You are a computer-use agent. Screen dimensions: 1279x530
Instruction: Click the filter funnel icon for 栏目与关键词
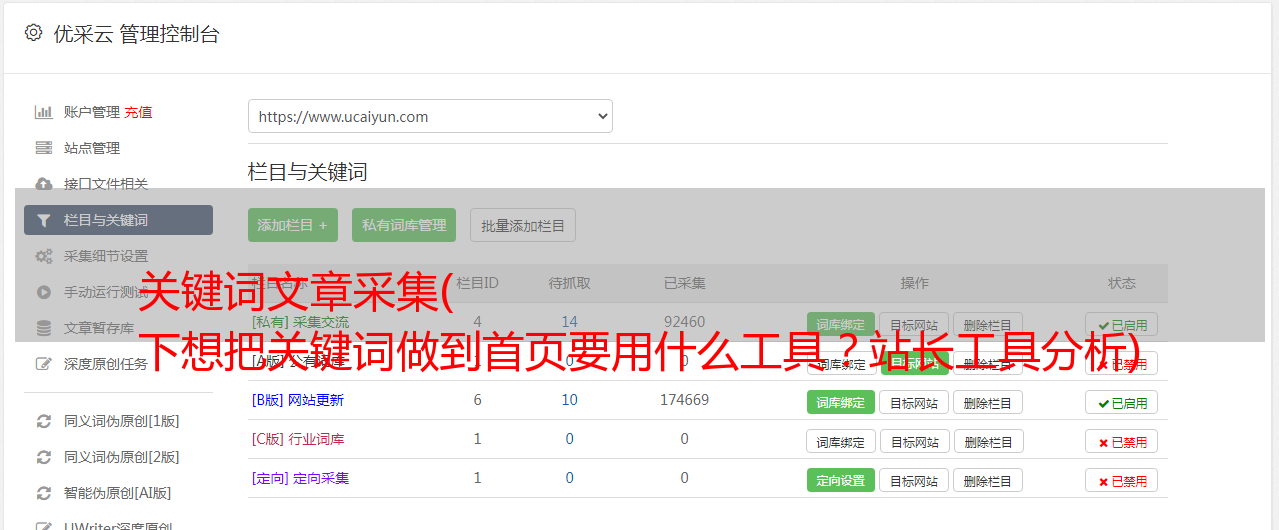coord(43,220)
